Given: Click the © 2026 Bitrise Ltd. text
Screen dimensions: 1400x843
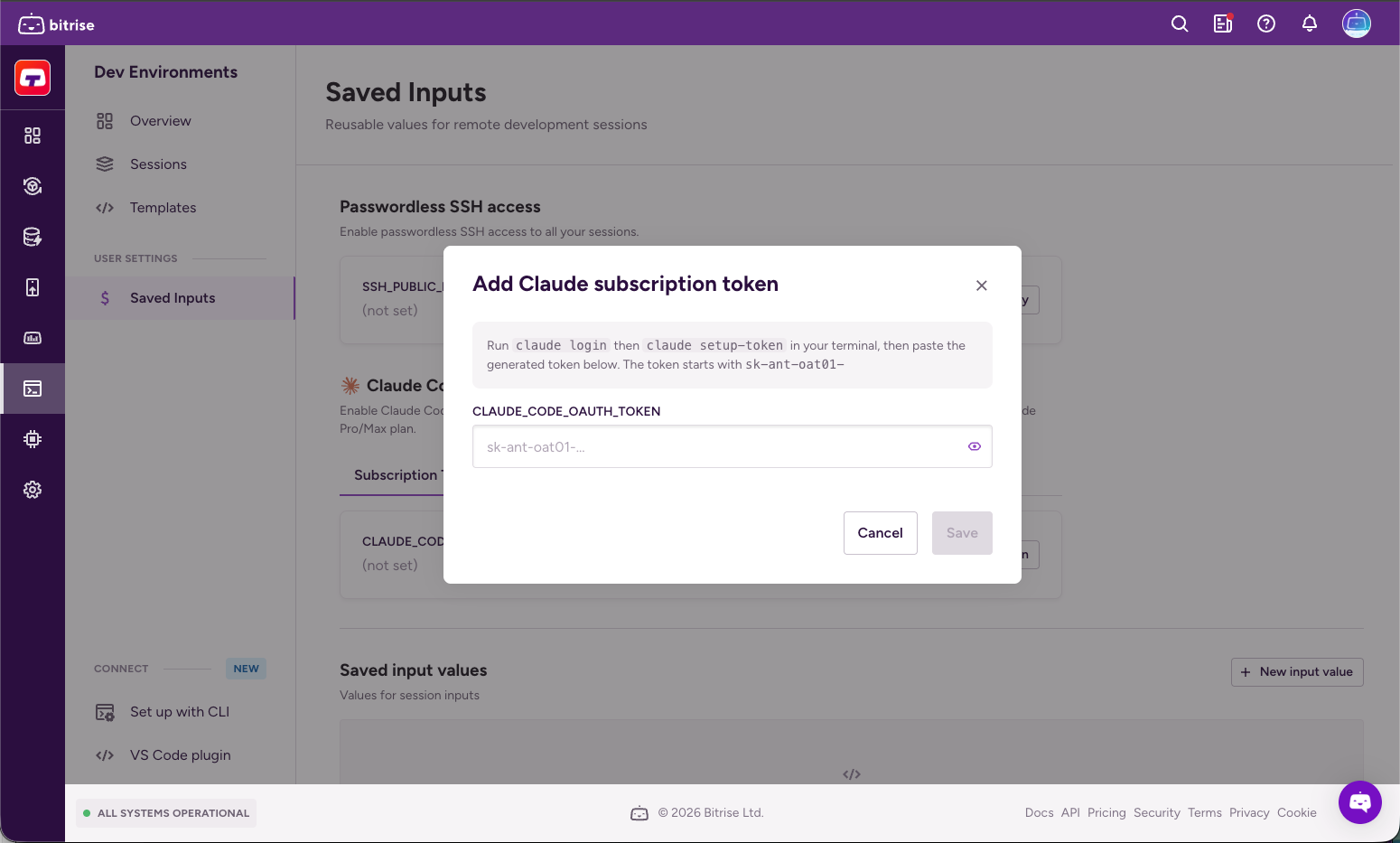Looking at the screenshot, I should pos(711,813).
